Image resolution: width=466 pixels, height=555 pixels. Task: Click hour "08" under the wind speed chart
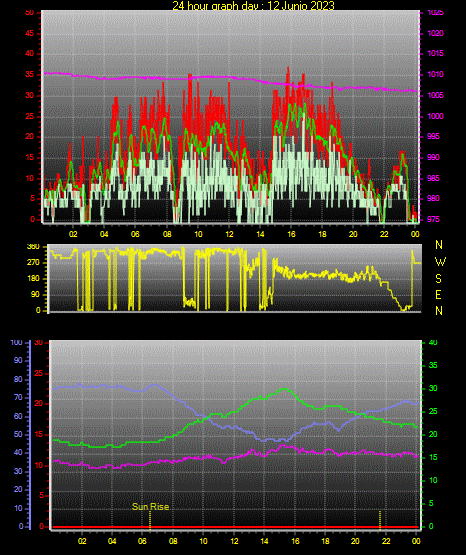tap(167, 234)
